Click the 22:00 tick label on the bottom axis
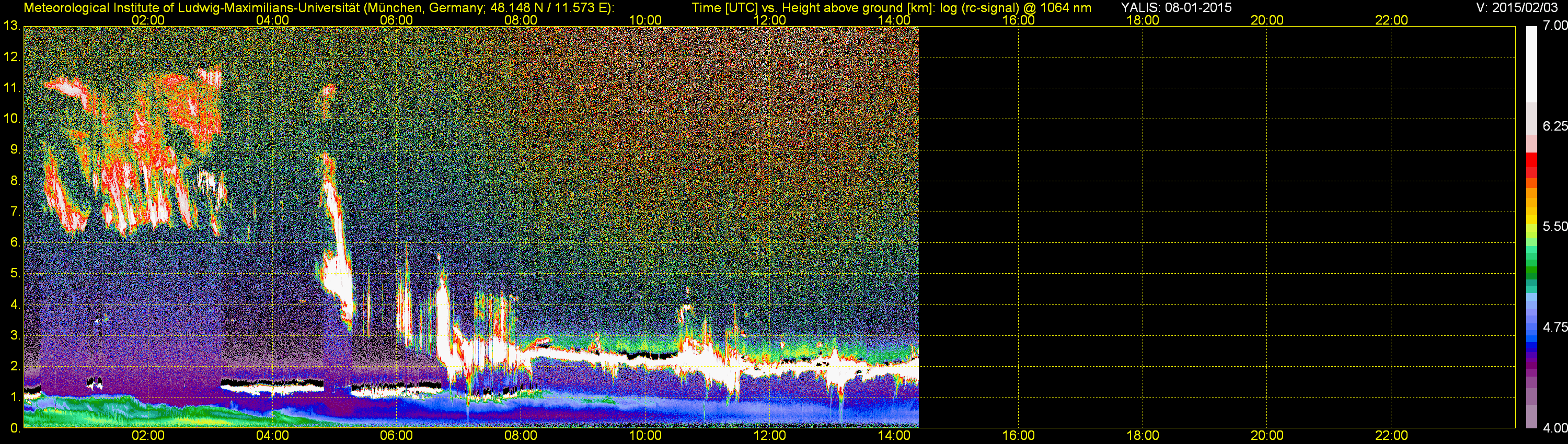This screenshot has height=444, width=1568. pyautogui.click(x=1391, y=436)
